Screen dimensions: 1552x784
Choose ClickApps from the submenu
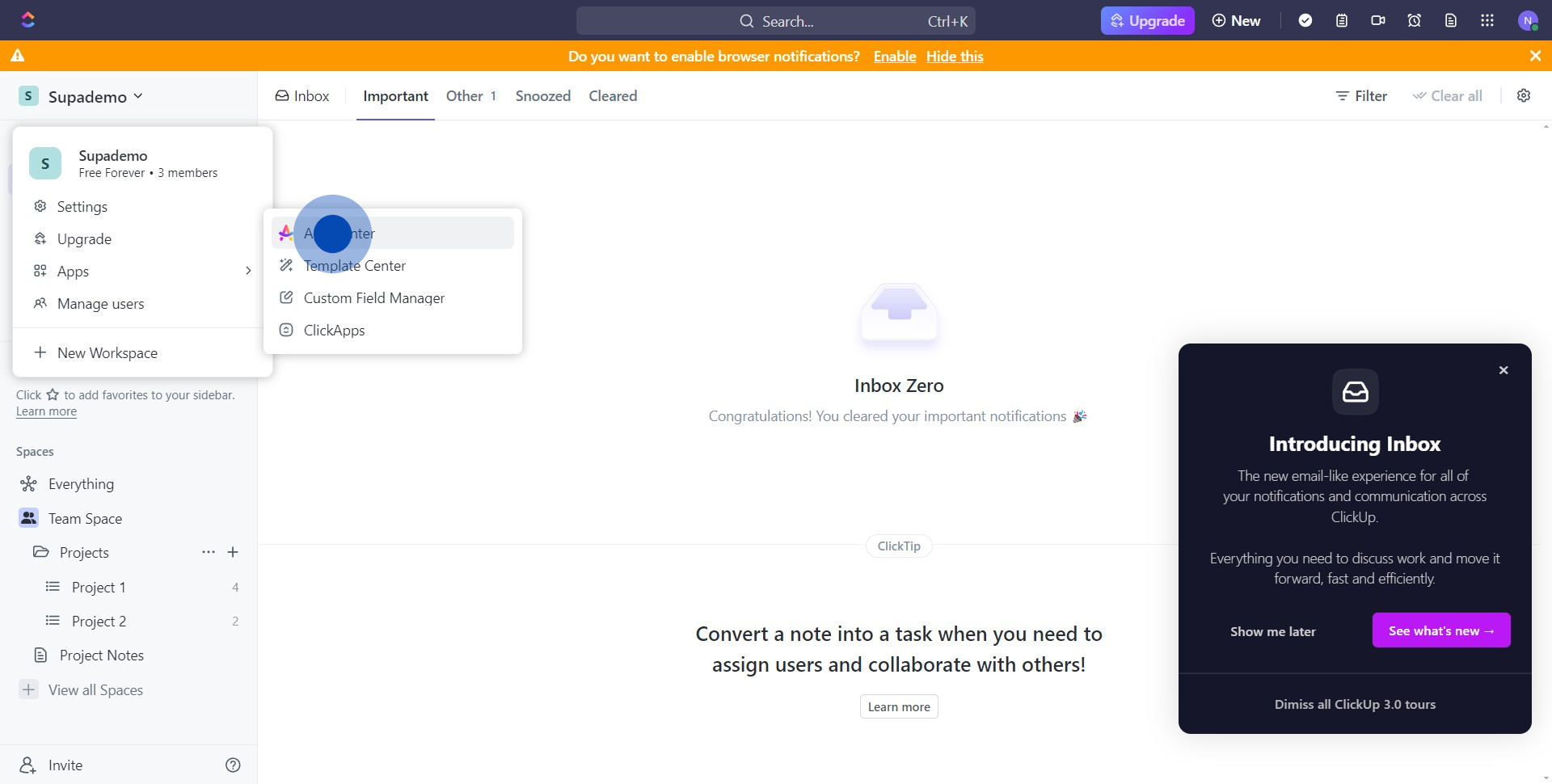pos(334,331)
